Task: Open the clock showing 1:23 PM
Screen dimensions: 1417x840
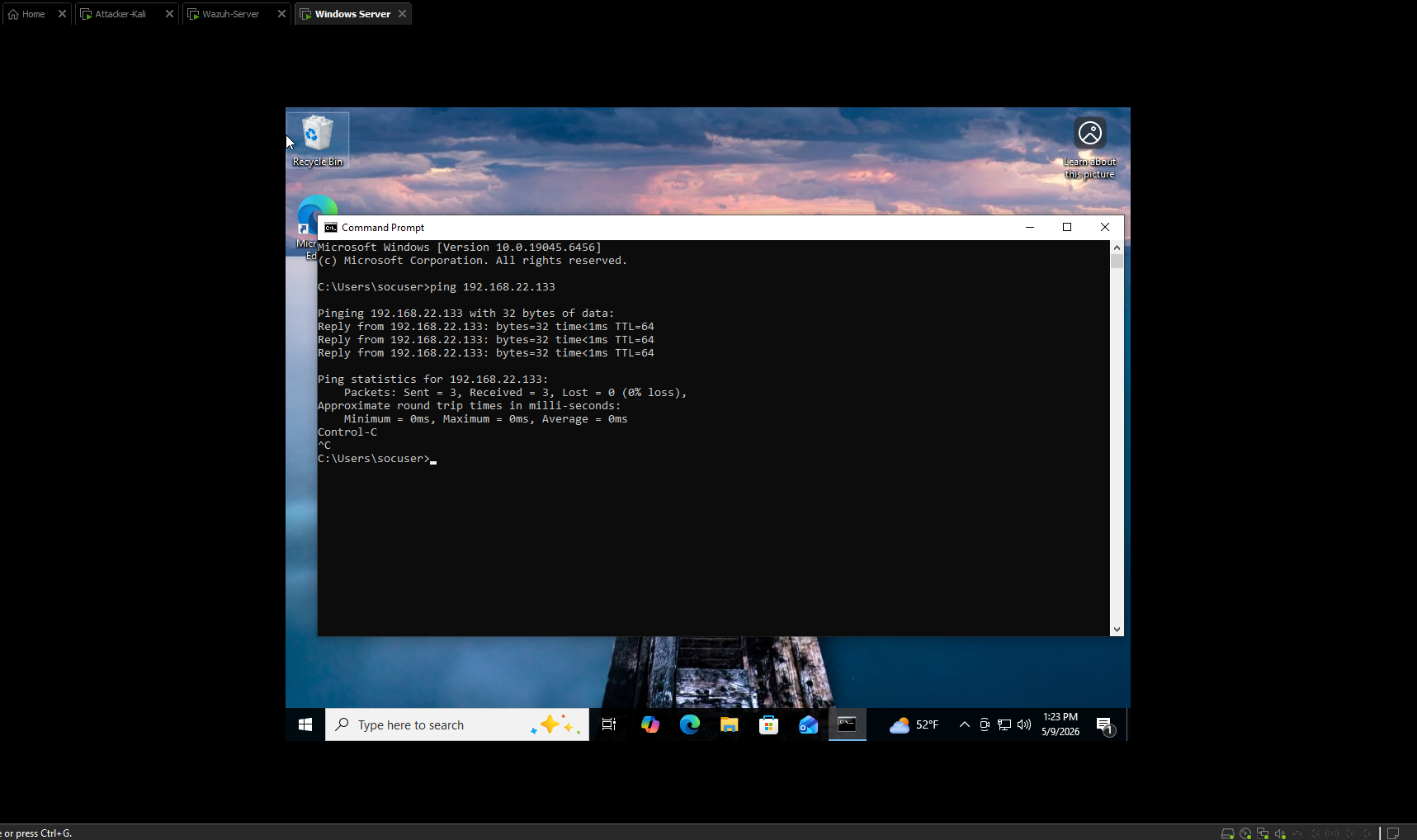Action: tap(1060, 724)
